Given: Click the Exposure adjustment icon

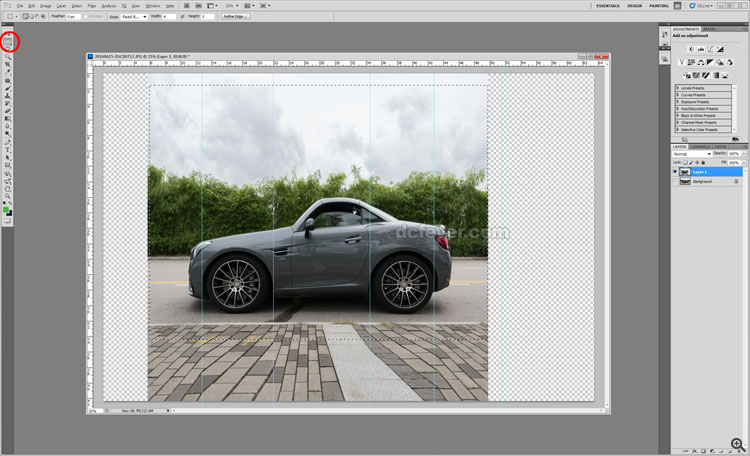Looking at the screenshot, I should pyautogui.click(x=722, y=48).
